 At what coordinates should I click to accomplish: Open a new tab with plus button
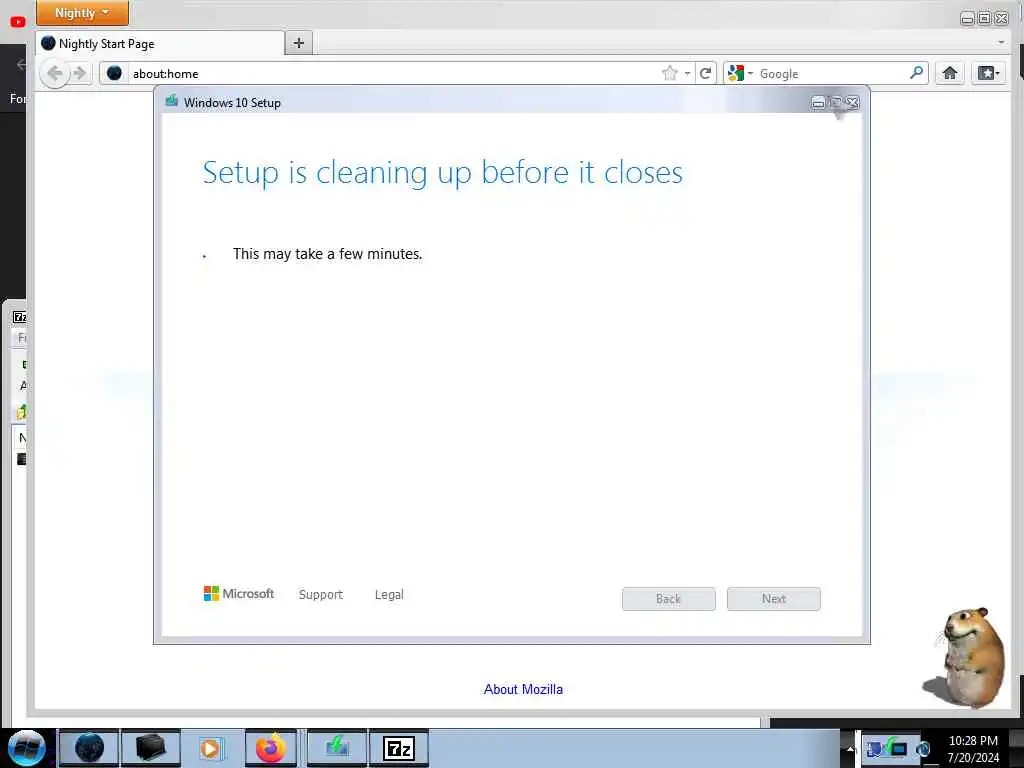coord(298,43)
